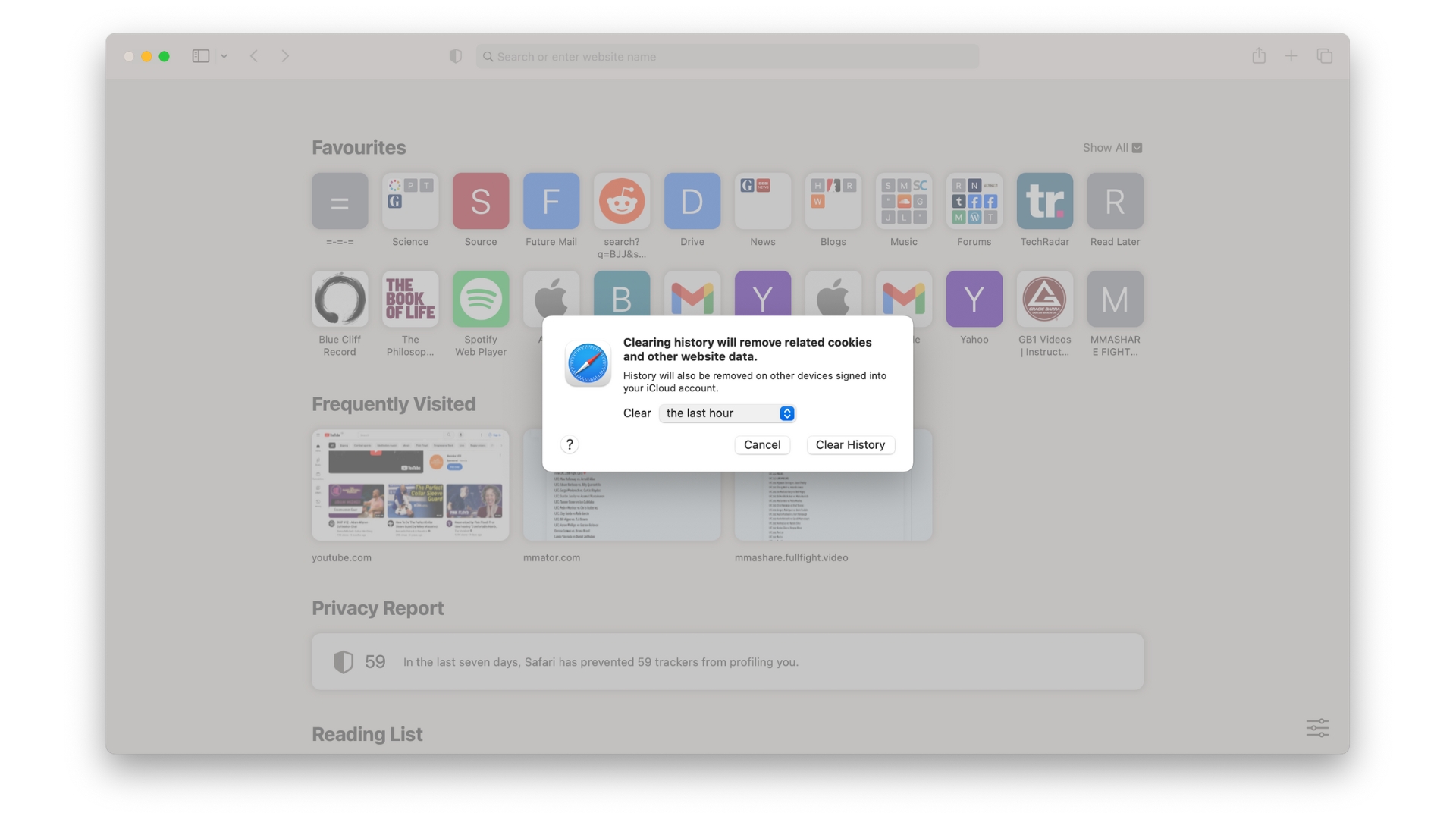Click the Share menu toolbar item

click(x=1259, y=55)
